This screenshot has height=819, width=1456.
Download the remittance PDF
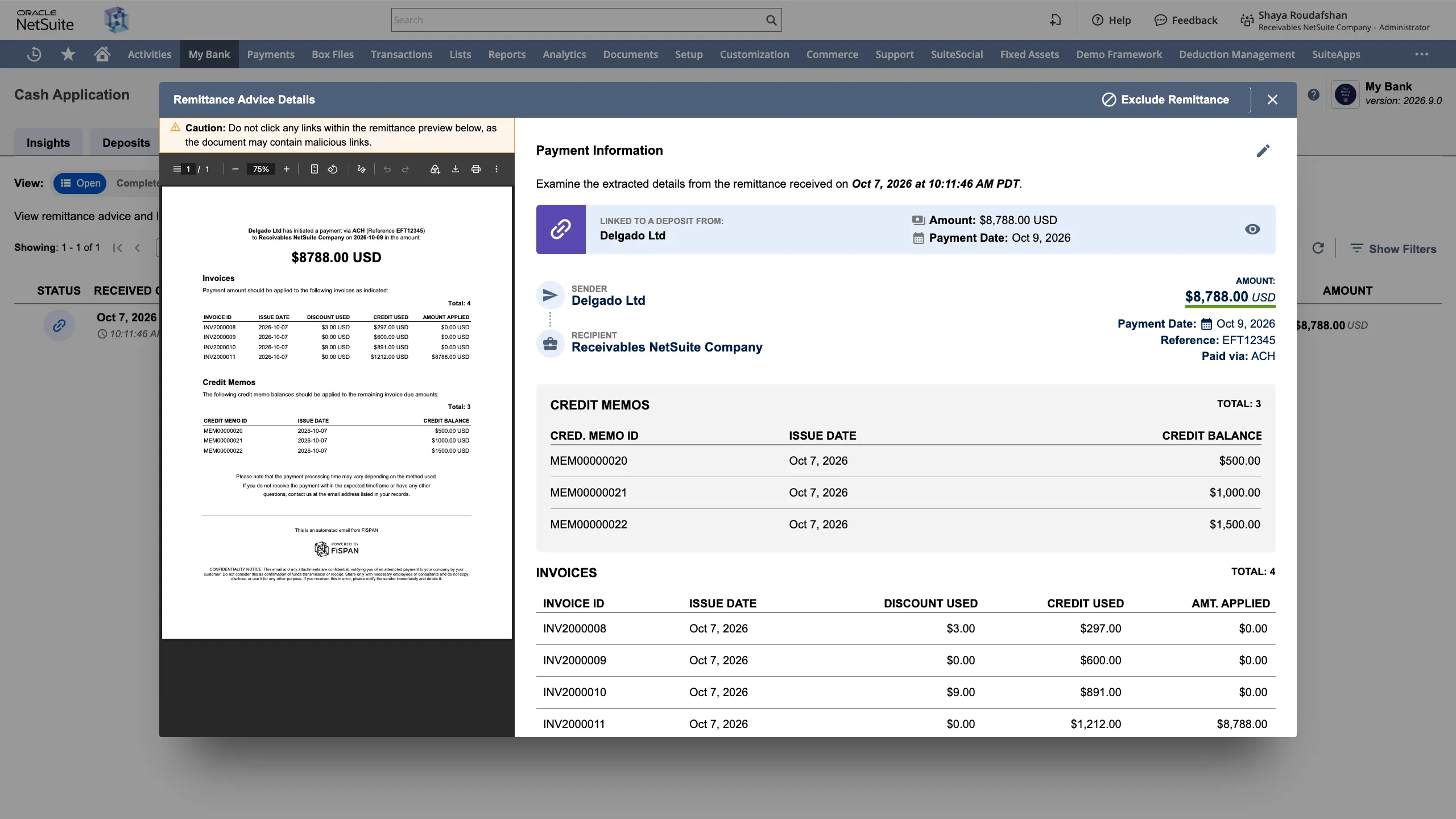(x=456, y=169)
